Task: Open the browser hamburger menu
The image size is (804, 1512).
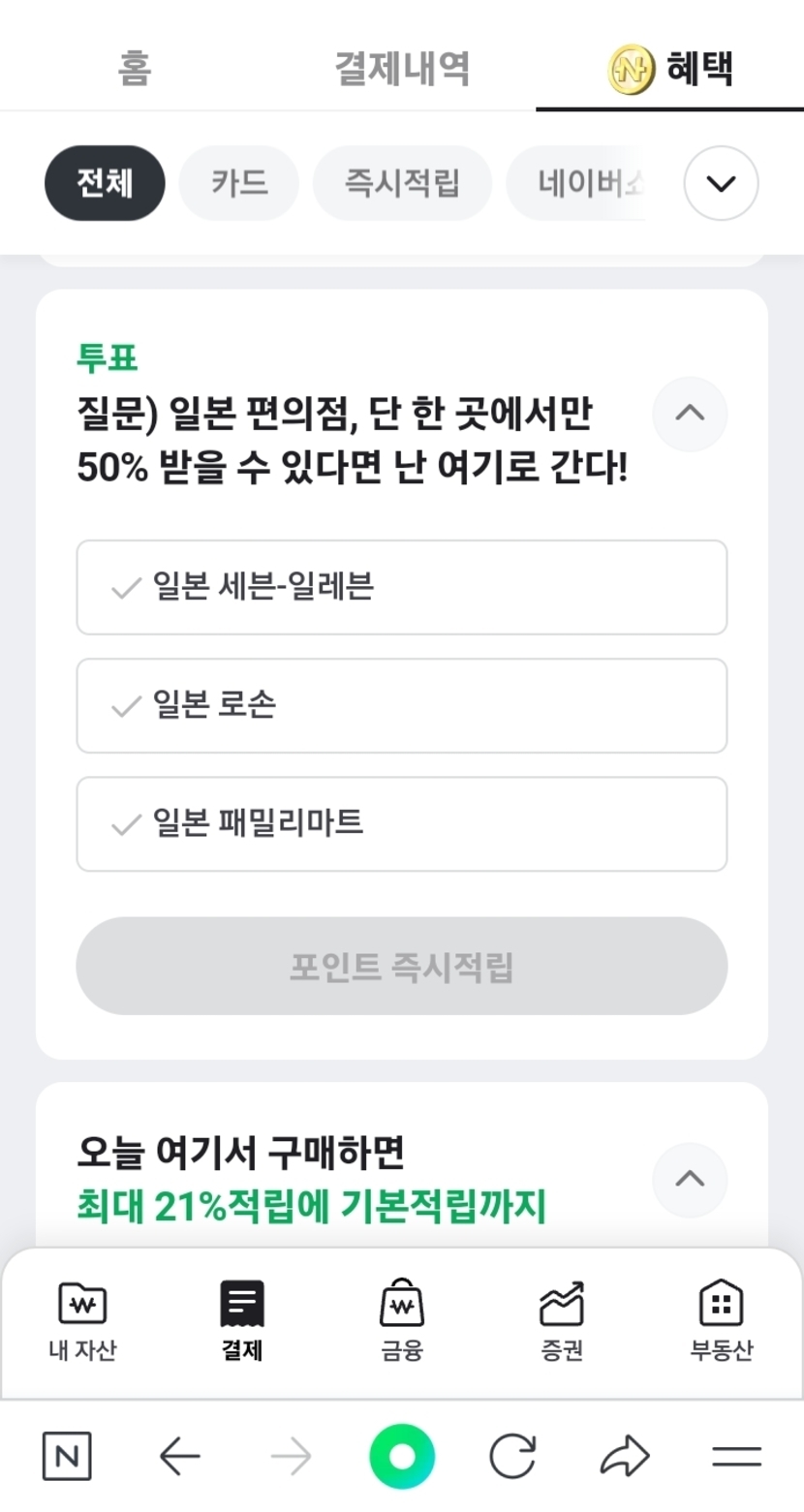Action: coord(736,1456)
